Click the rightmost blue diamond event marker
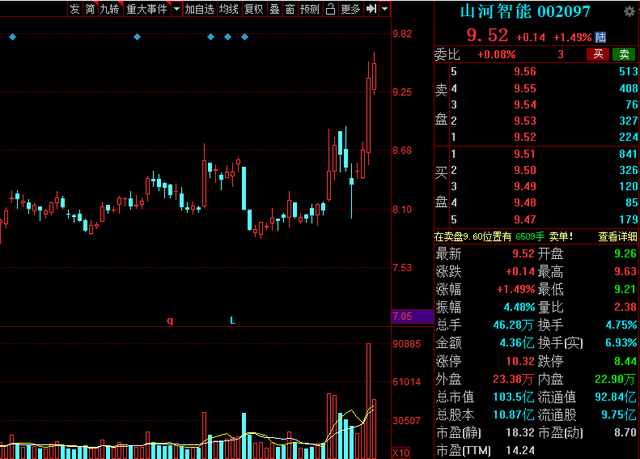Image resolution: width=640 pixels, height=459 pixels. click(245, 37)
